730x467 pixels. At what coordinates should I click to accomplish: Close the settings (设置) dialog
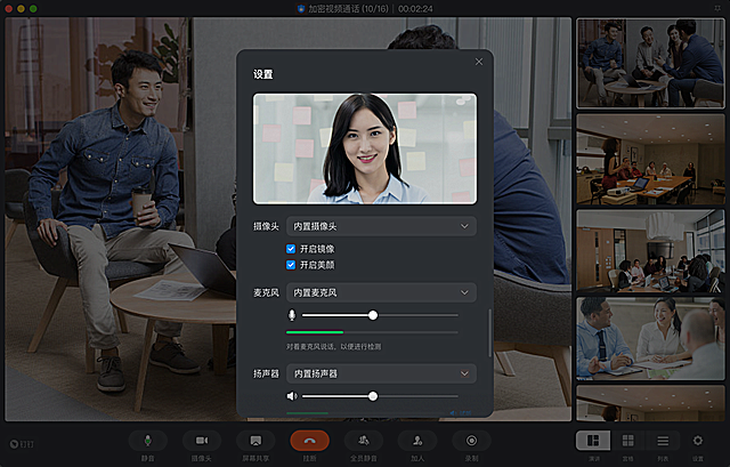479,62
